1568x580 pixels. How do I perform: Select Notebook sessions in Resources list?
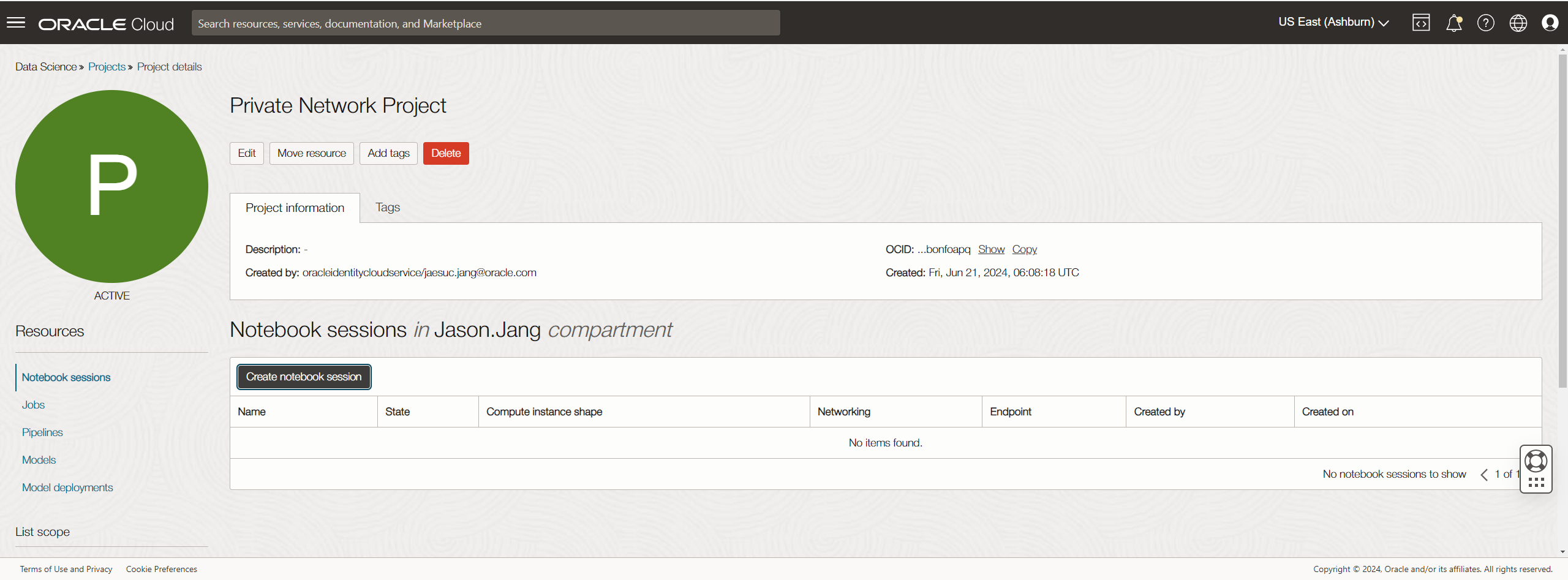66,377
